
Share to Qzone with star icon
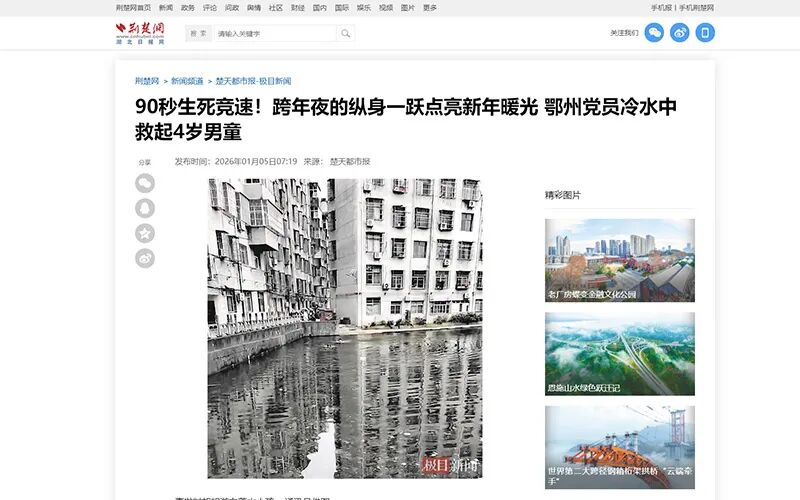pyautogui.click(x=145, y=233)
